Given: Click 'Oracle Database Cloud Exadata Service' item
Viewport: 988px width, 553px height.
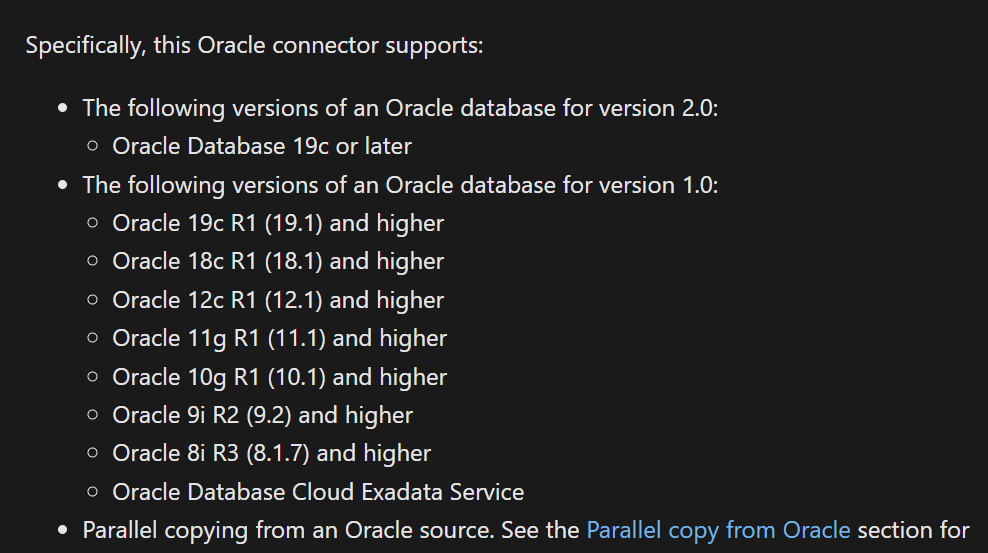Looking at the screenshot, I should click(318, 492).
